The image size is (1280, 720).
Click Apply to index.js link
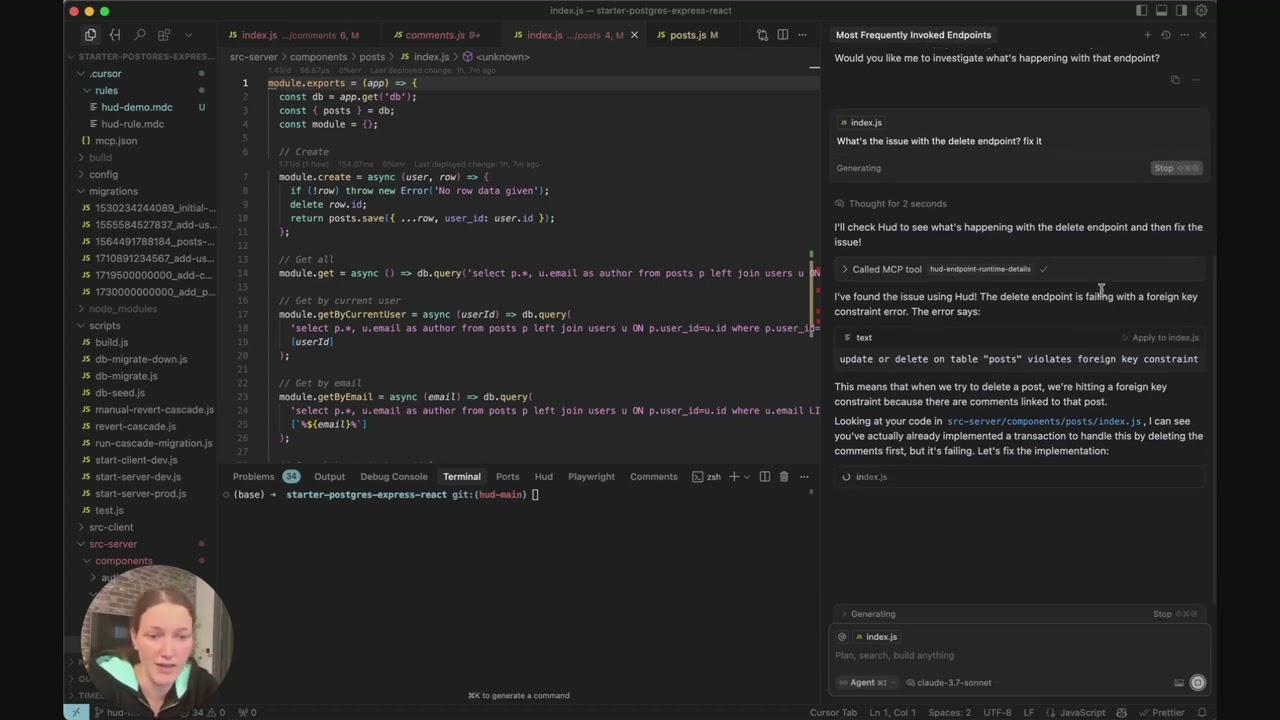tap(1165, 338)
